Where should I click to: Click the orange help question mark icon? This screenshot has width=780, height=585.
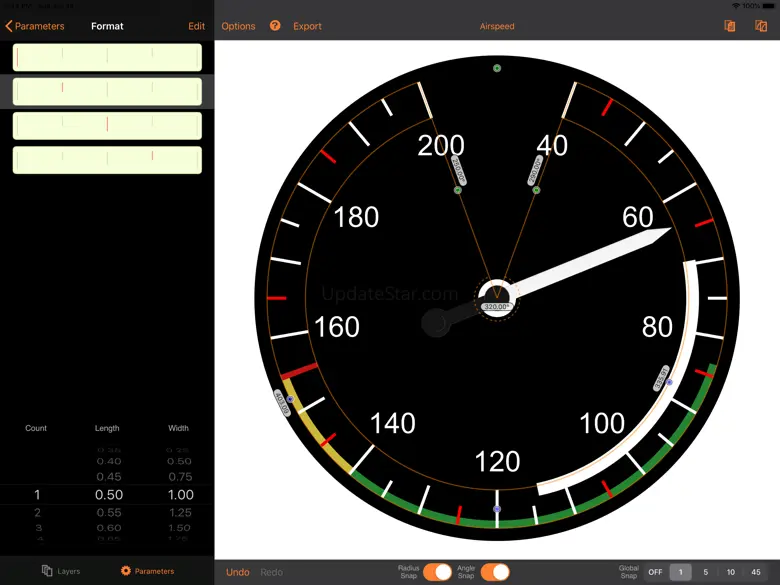point(275,26)
